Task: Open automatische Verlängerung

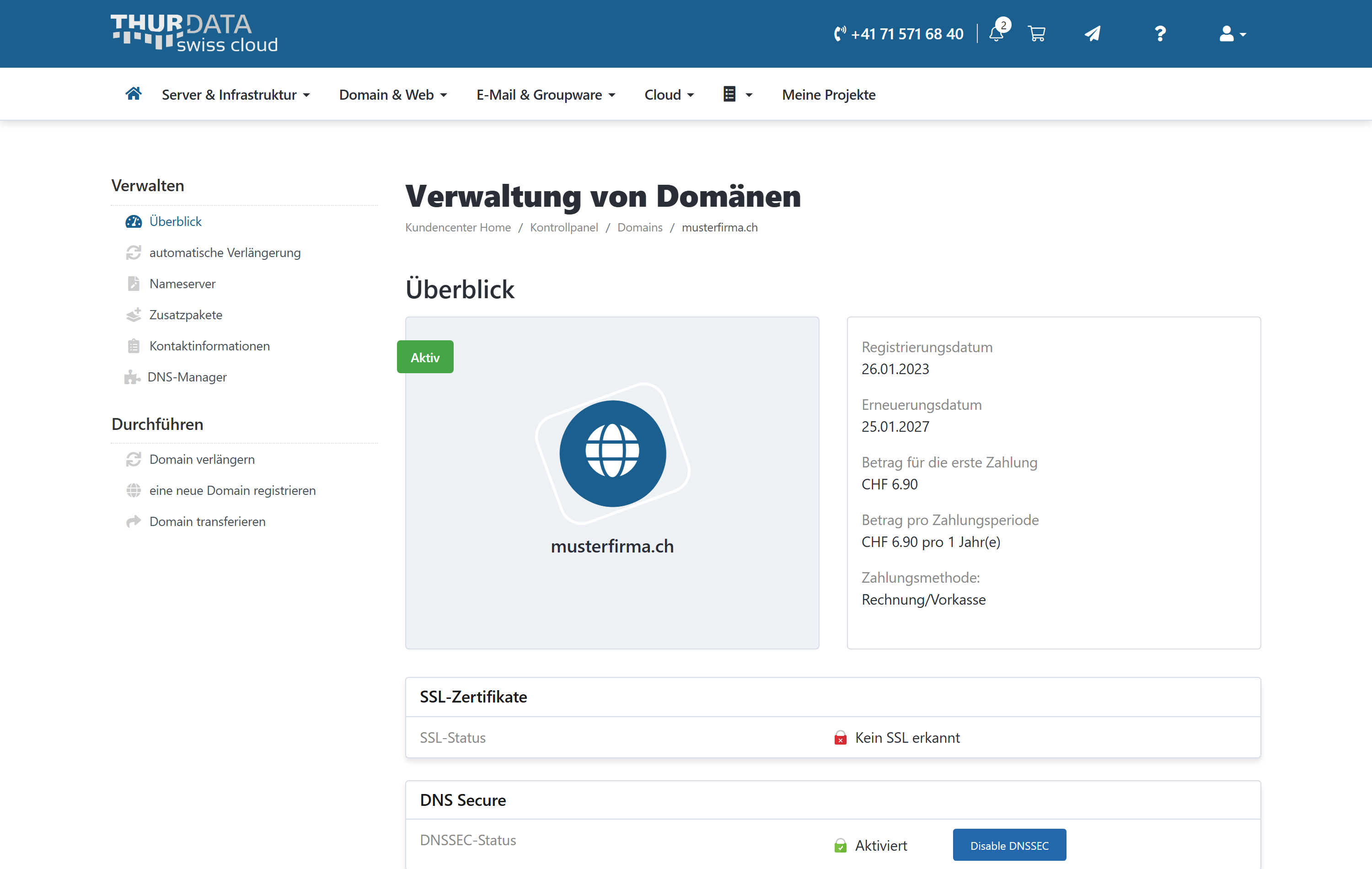Action: coord(225,252)
